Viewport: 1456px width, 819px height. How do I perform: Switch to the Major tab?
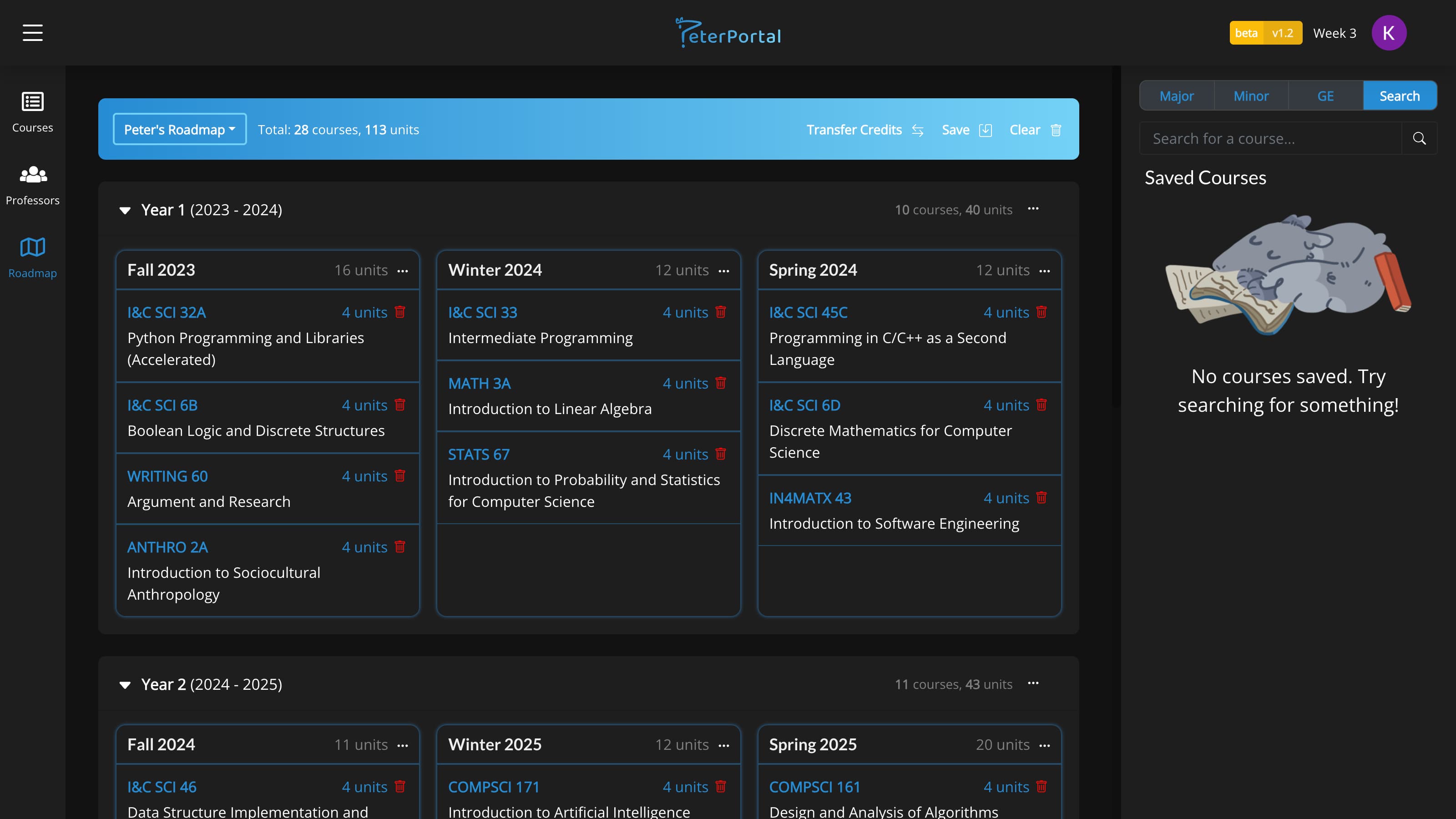point(1176,96)
